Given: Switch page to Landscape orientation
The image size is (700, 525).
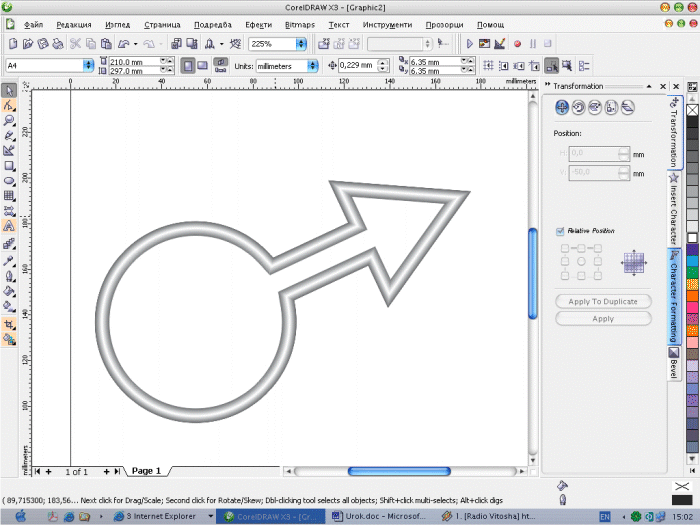Looking at the screenshot, I should click(202, 66).
